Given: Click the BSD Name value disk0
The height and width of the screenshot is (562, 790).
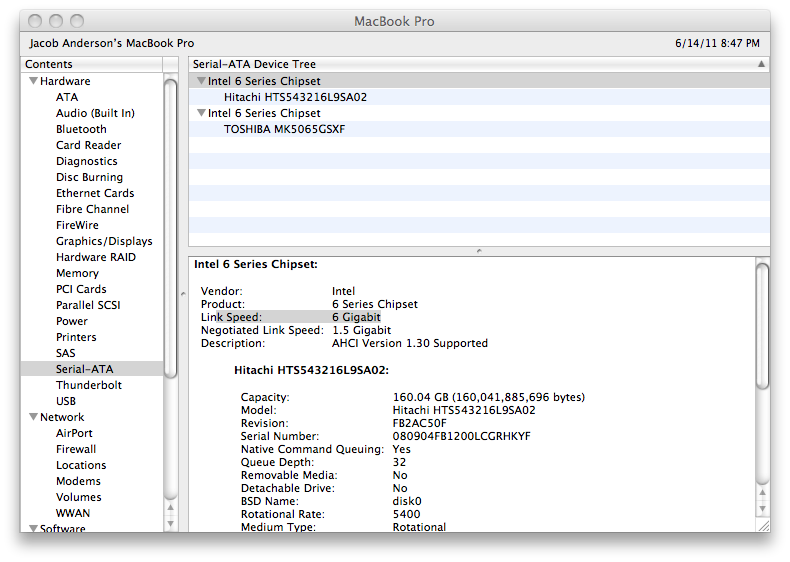Looking at the screenshot, I should [x=407, y=501].
